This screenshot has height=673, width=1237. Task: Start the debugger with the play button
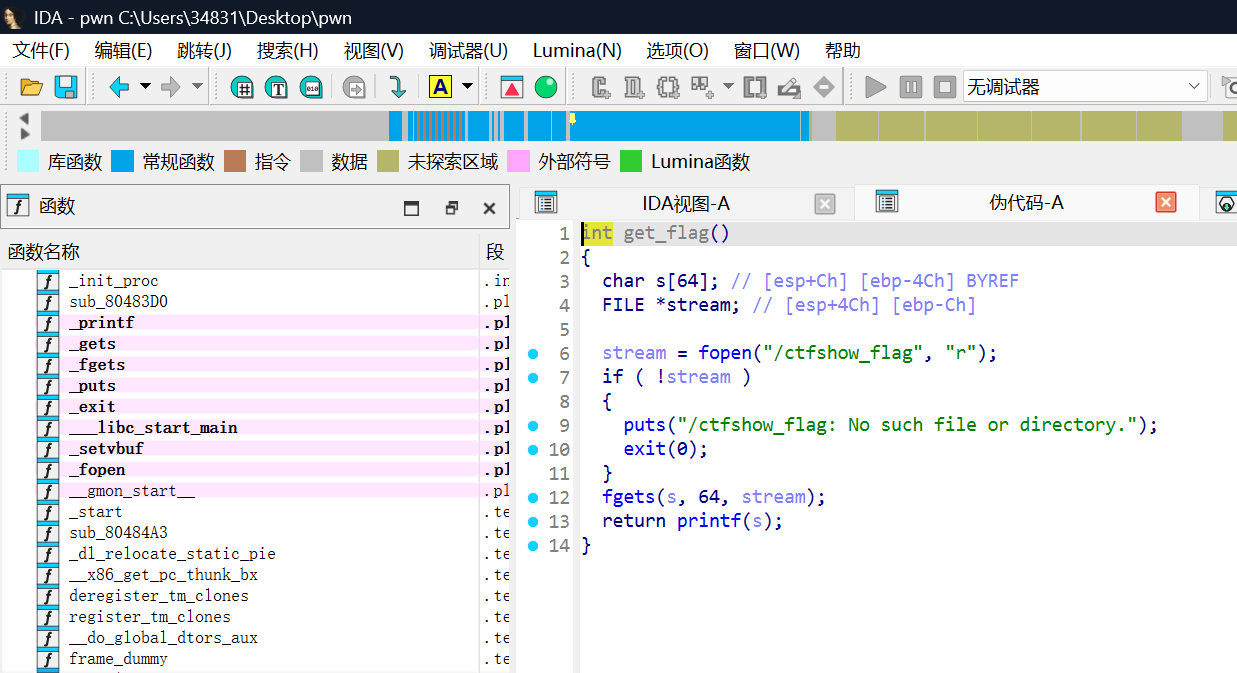(x=876, y=87)
